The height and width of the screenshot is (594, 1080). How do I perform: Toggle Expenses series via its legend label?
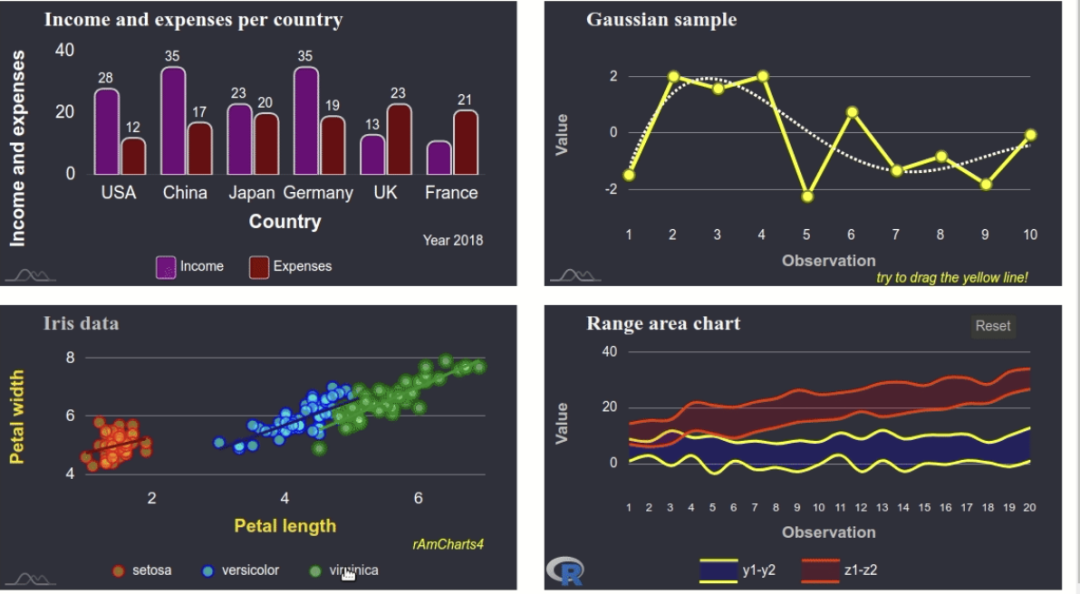click(x=302, y=267)
